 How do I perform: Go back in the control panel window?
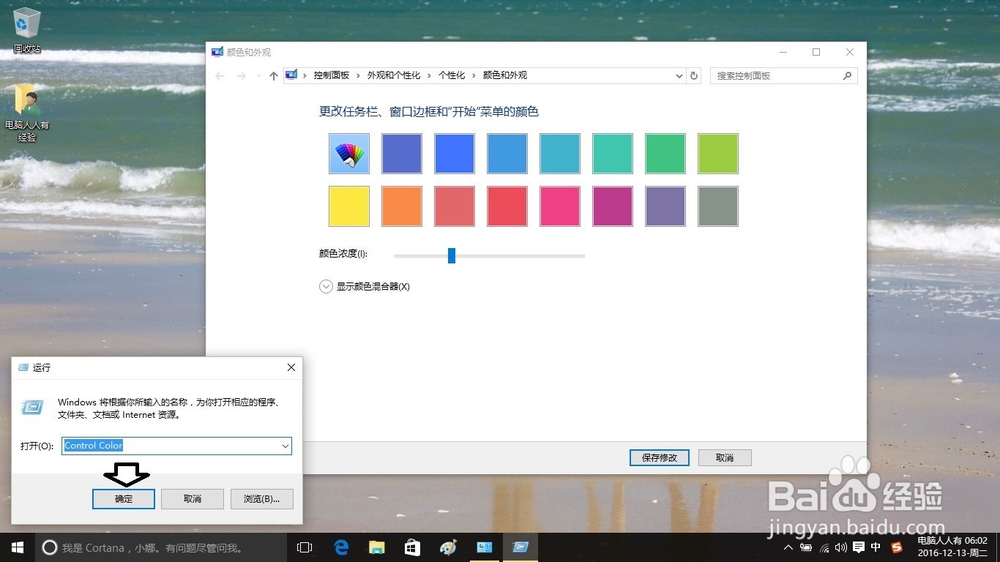[x=220, y=75]
